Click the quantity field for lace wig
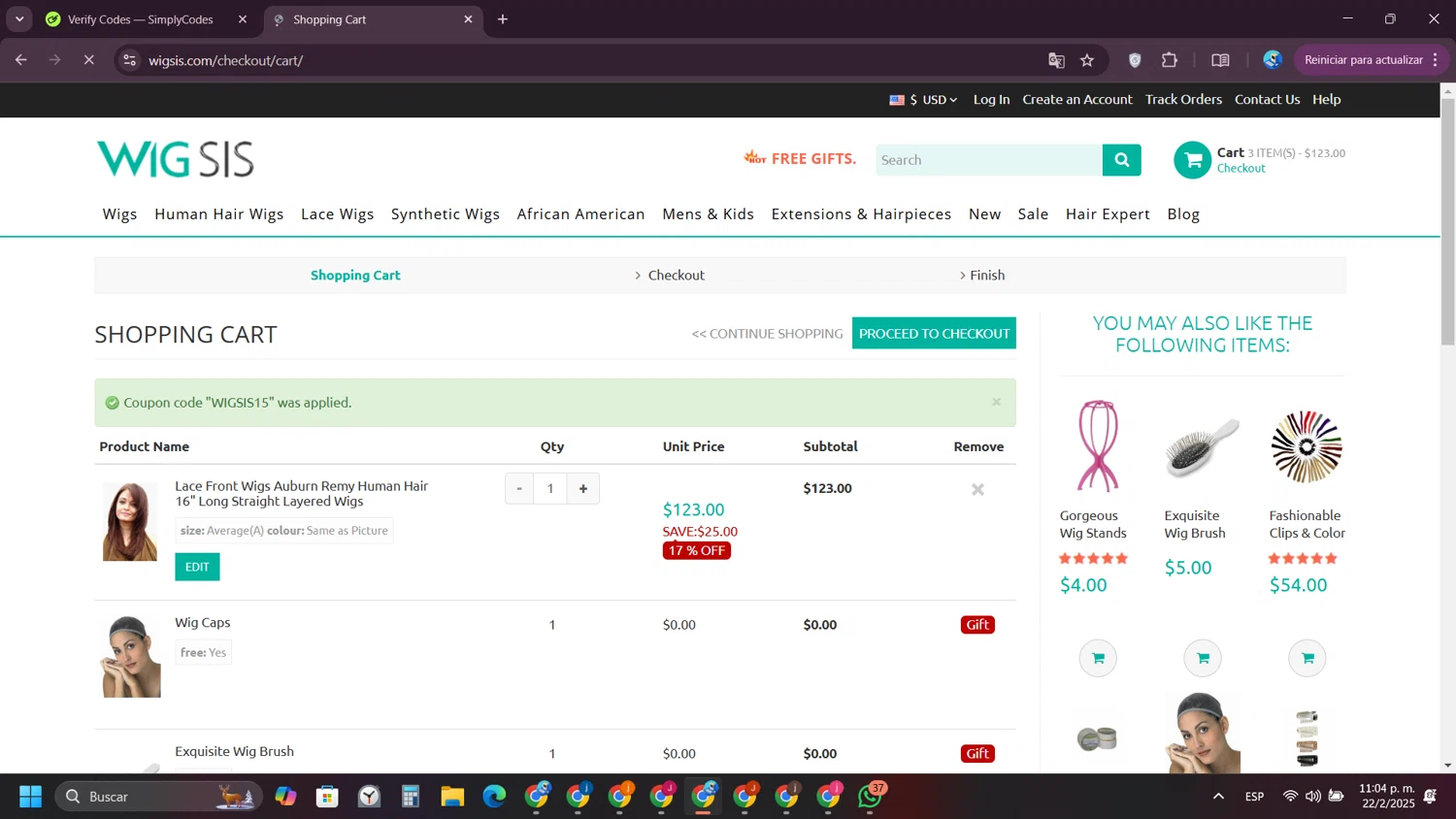The height and width of the screenshot is (819, 1456). (x=550, y=488)
